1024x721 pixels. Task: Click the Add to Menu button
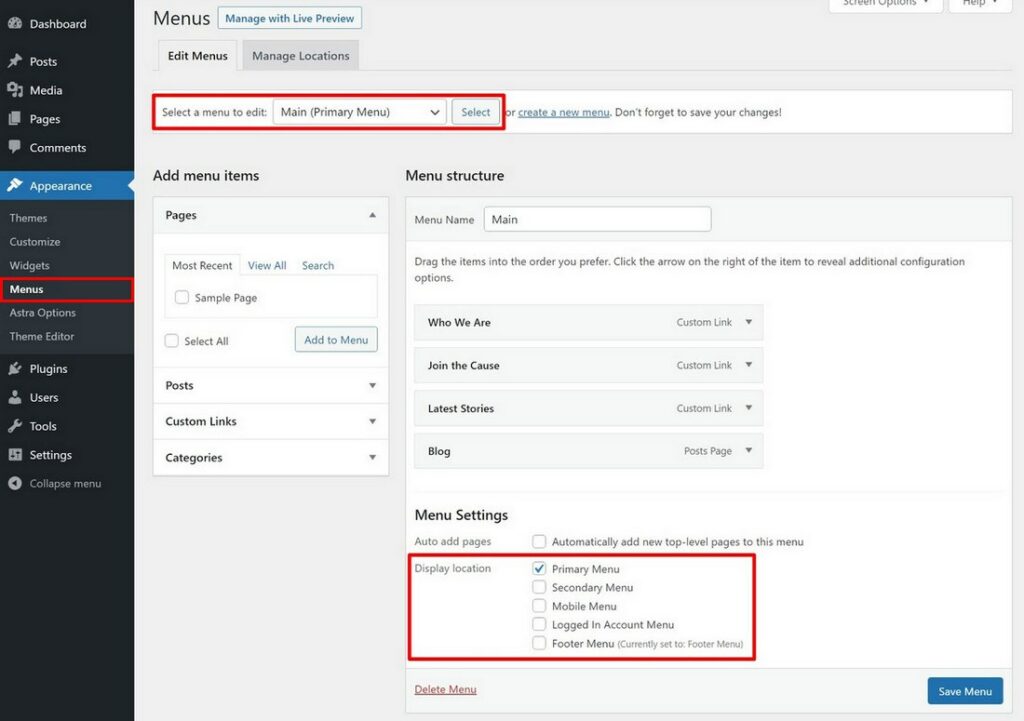point(336,340)
